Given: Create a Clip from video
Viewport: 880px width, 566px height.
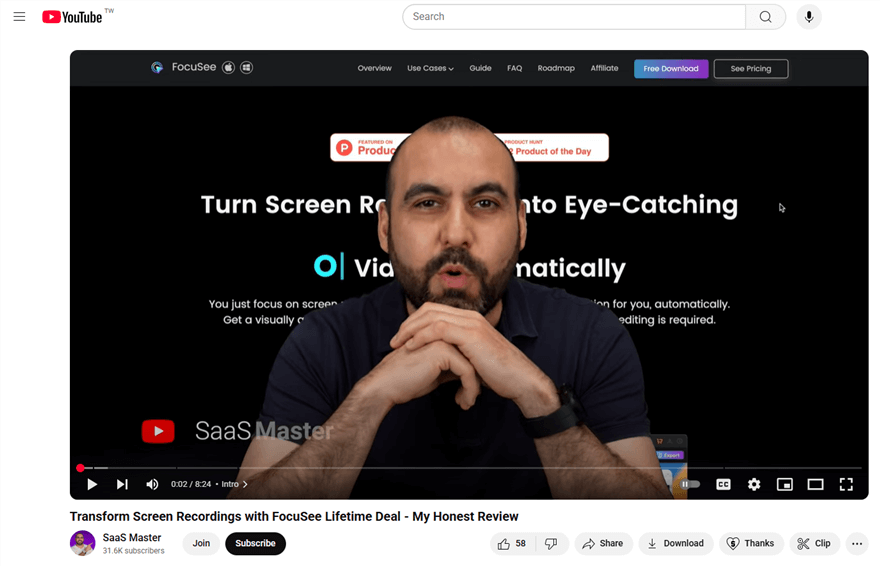Looking at the screenshot, I should point(814,543).
